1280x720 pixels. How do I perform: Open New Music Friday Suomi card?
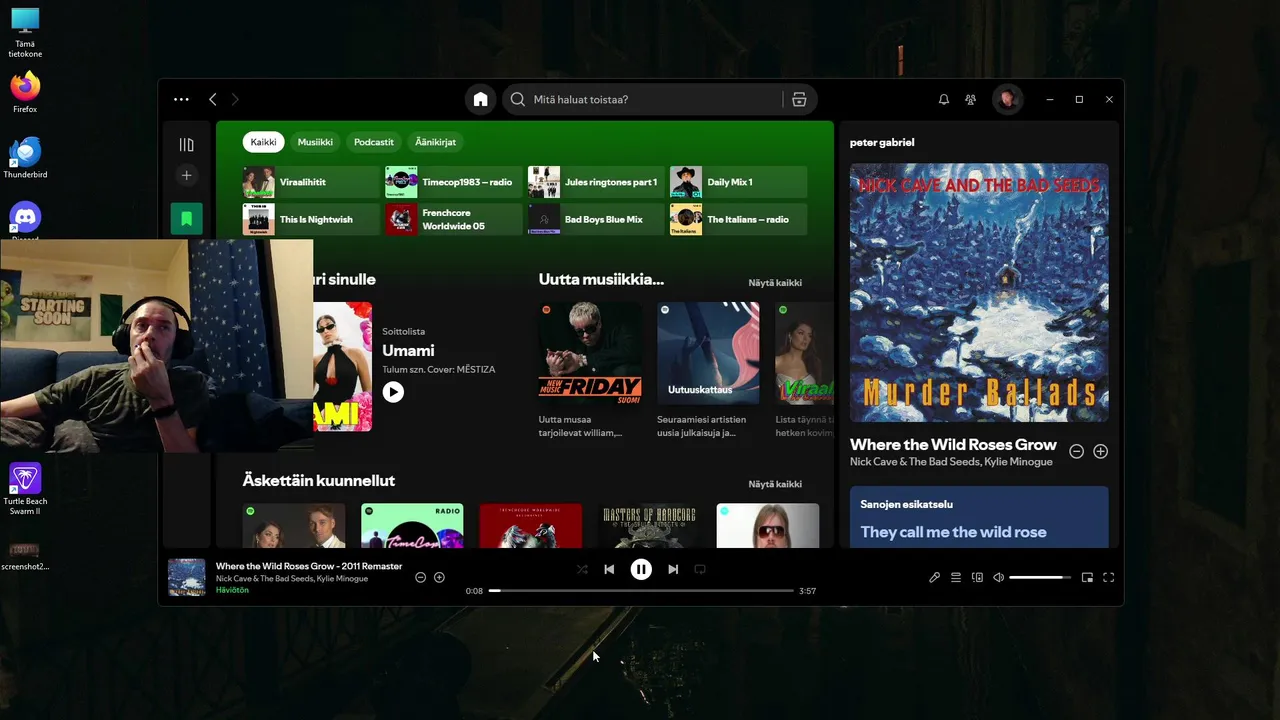click(590, 370)
